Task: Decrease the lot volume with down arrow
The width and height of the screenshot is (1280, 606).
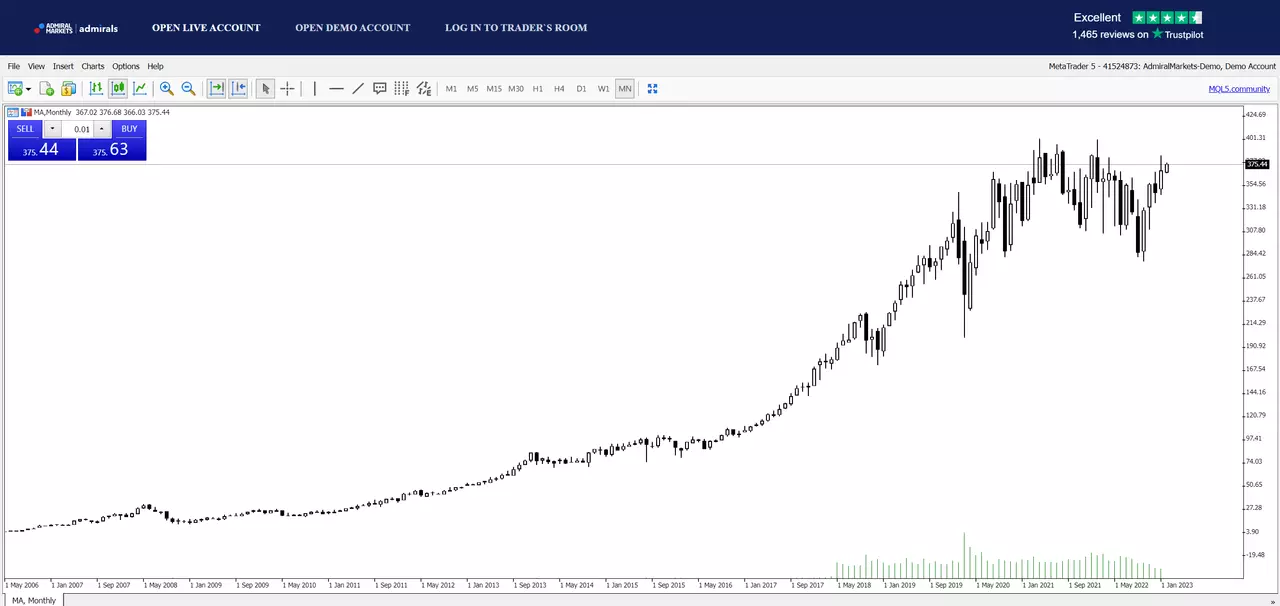Action: point(52,129)
